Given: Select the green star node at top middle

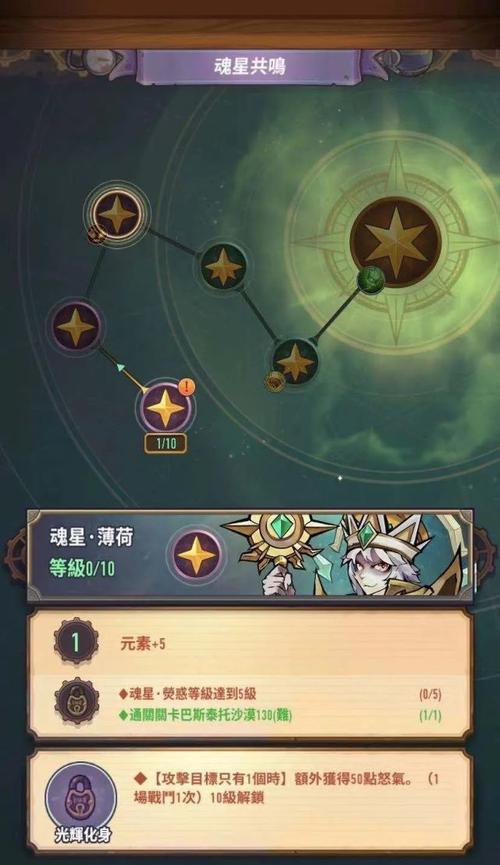Looking at the screenshot, I should tap(223, 266).
